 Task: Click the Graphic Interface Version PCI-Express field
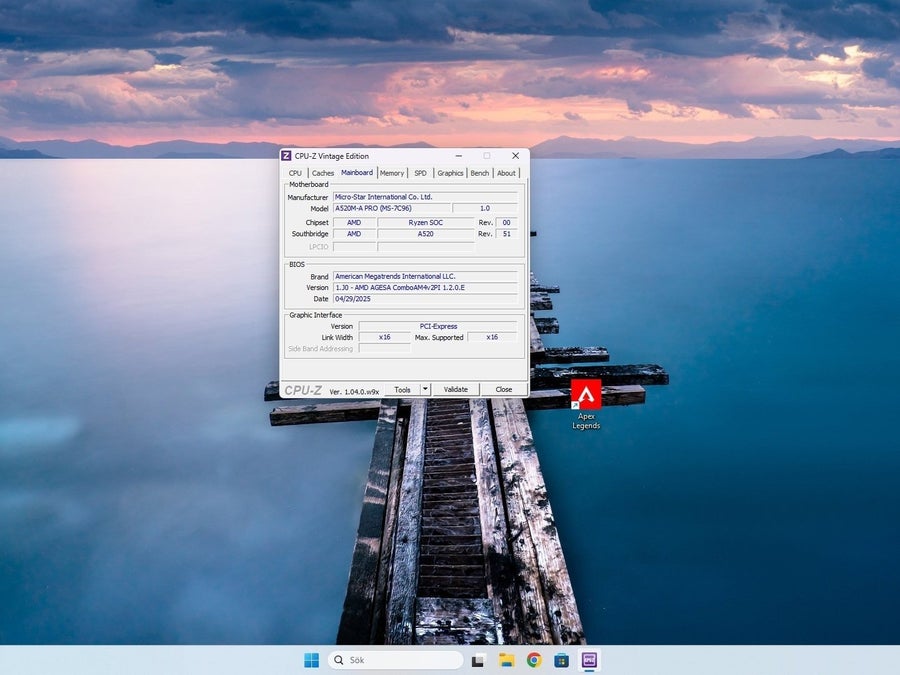[x=438, y=326]
